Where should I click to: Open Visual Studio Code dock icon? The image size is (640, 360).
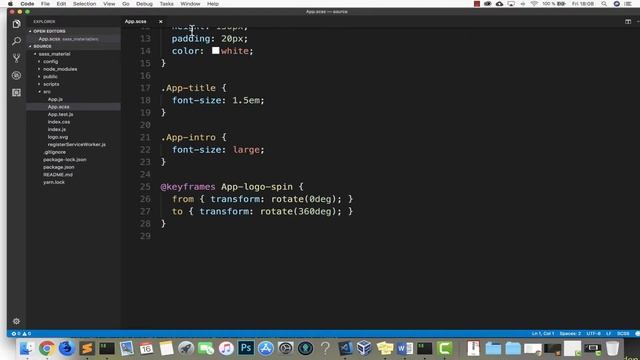(345, 348)
